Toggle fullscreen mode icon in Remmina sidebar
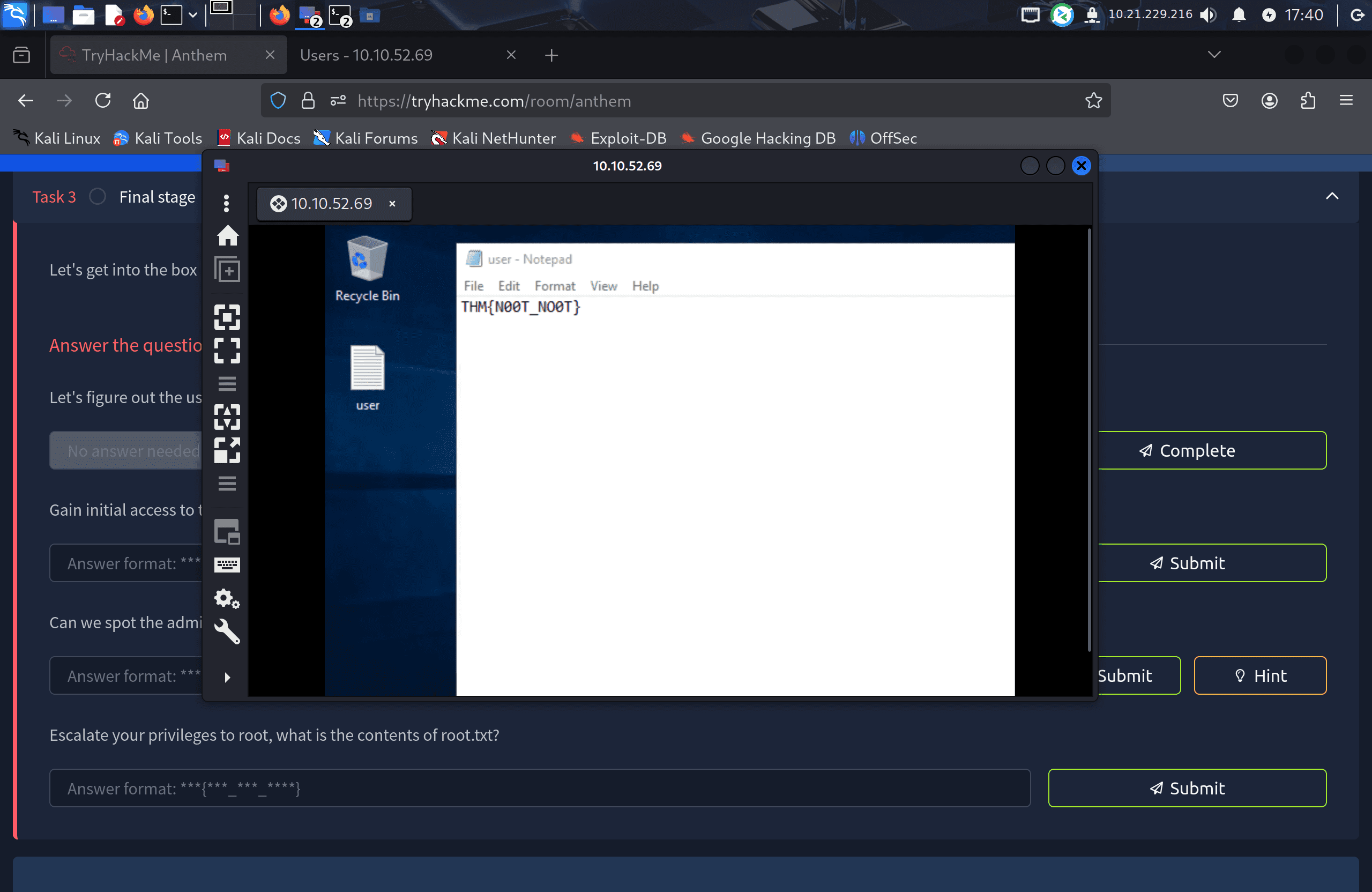 pyautogui.click(x=227, y=351)
